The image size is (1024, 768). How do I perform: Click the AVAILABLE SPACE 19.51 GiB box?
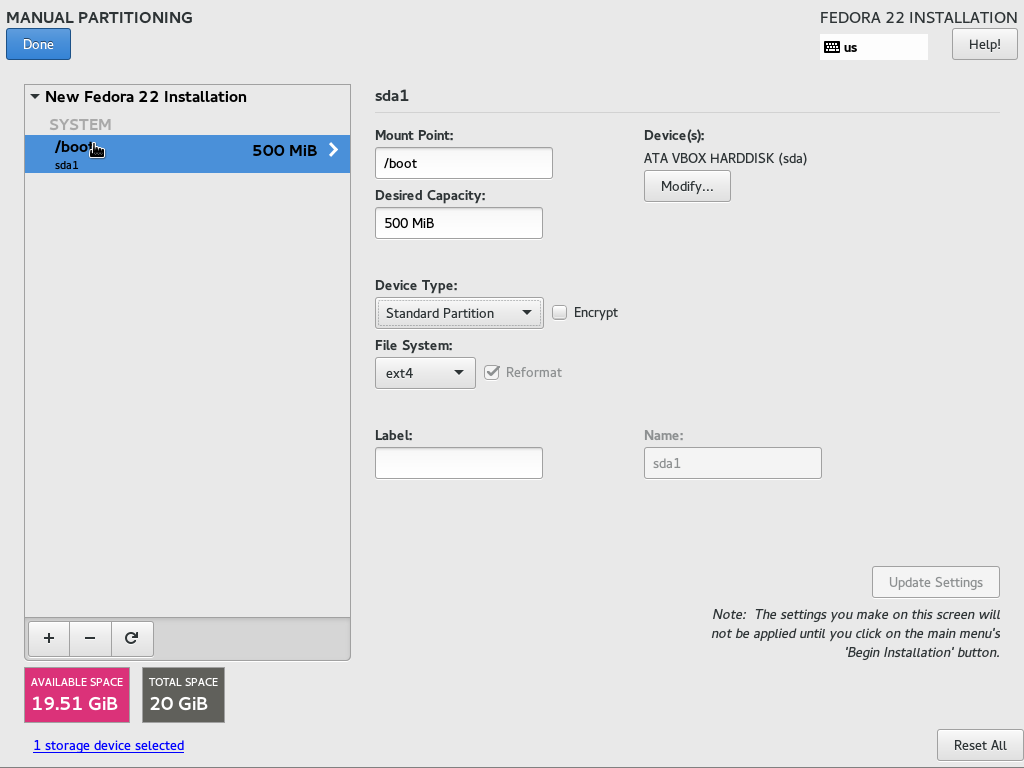[77, 695]
